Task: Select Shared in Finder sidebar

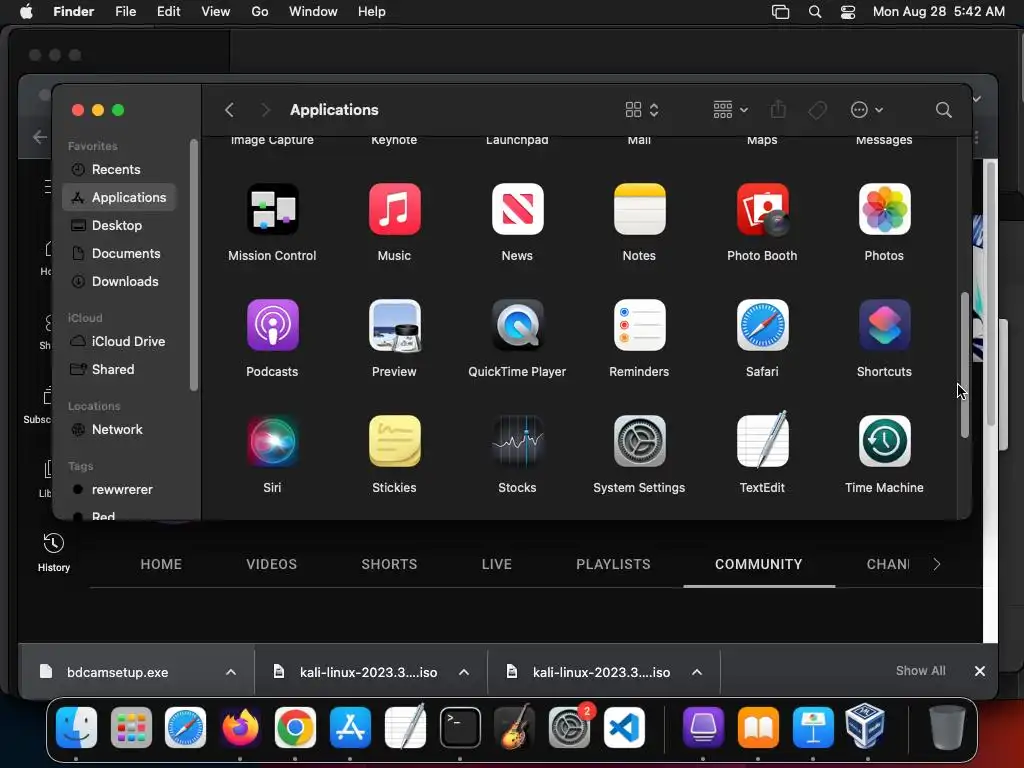Action: [x=120, y=370]
